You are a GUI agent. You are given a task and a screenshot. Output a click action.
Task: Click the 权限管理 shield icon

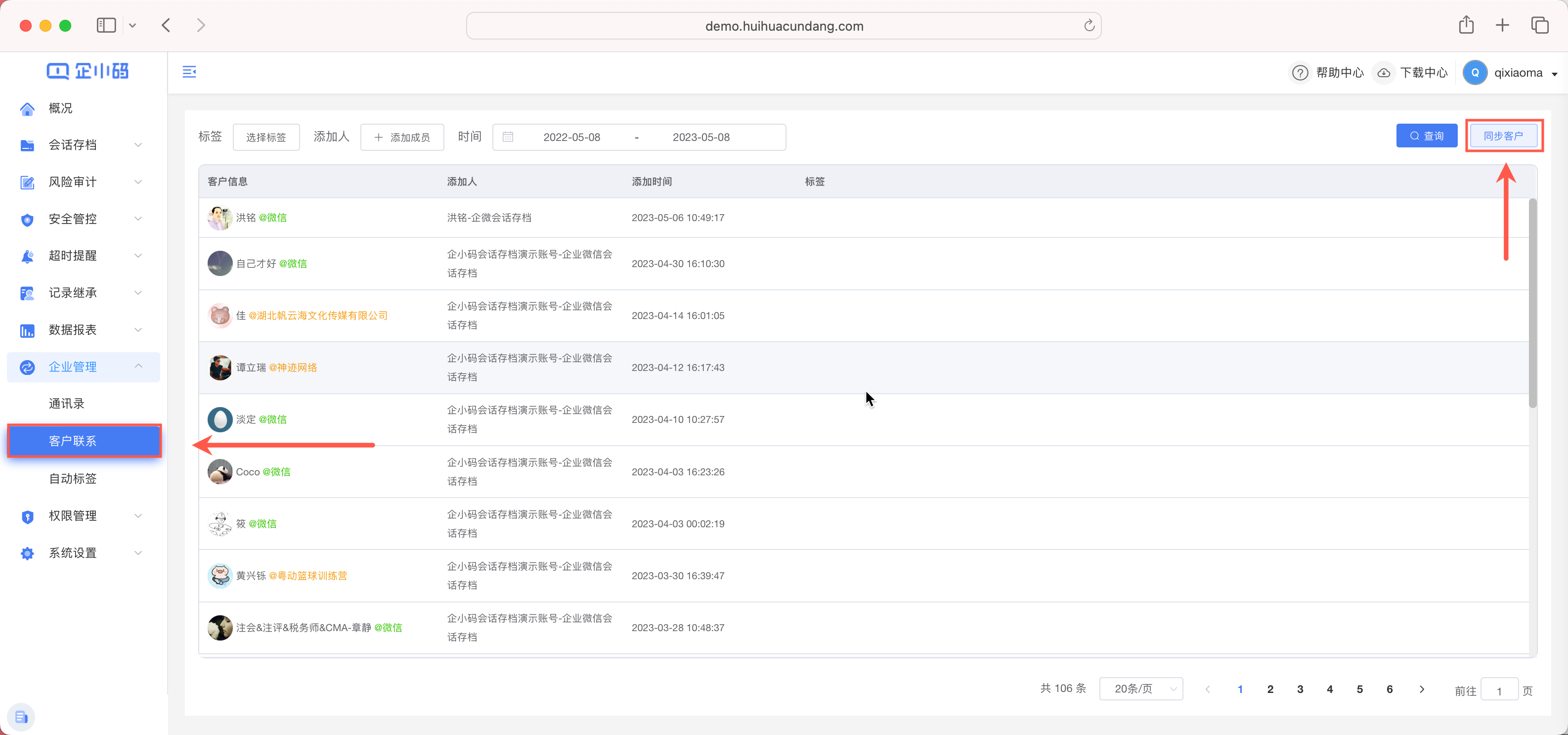tap(27, 516)
